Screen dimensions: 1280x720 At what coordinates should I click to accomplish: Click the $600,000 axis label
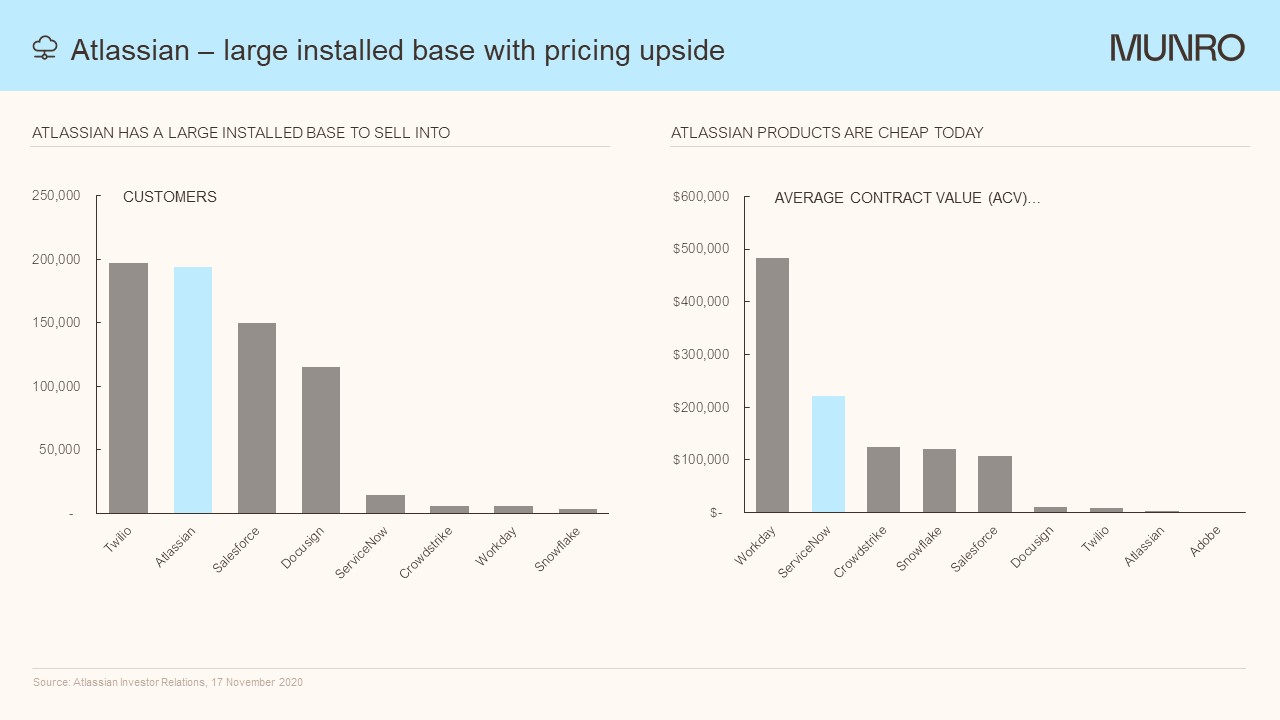click(x=701, y=196)
